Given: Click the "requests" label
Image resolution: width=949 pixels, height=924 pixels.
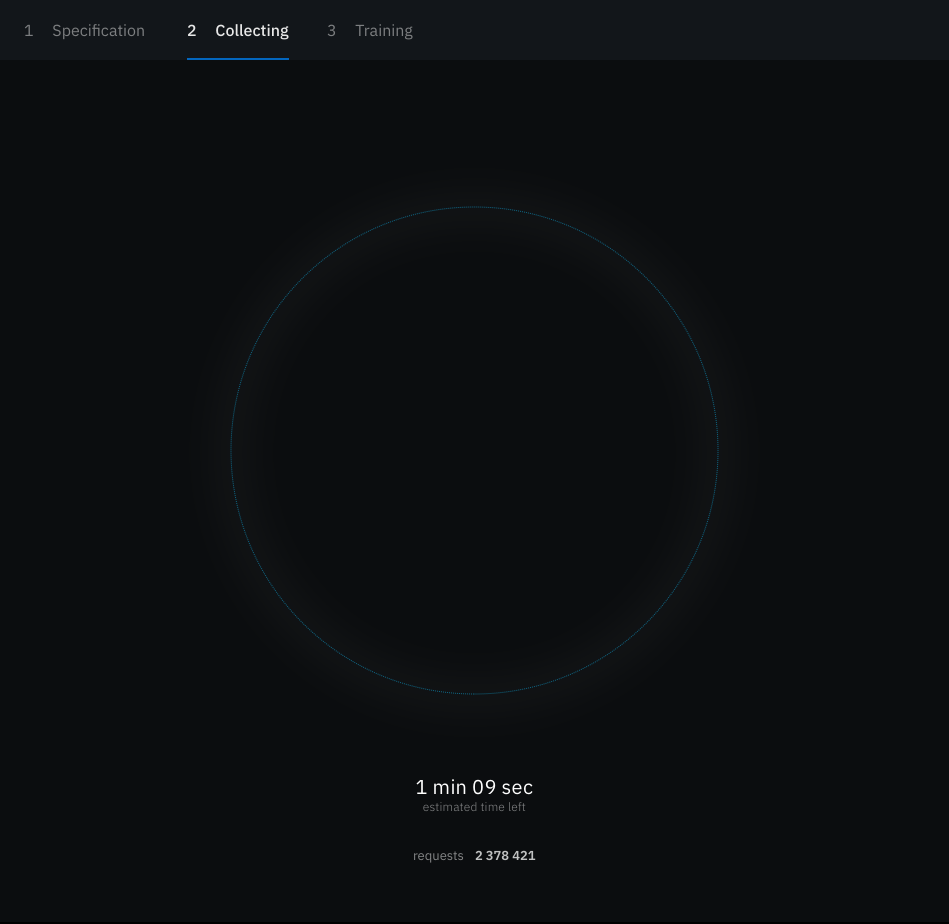Looking at the screenshot, I should (x=438, y=856).
